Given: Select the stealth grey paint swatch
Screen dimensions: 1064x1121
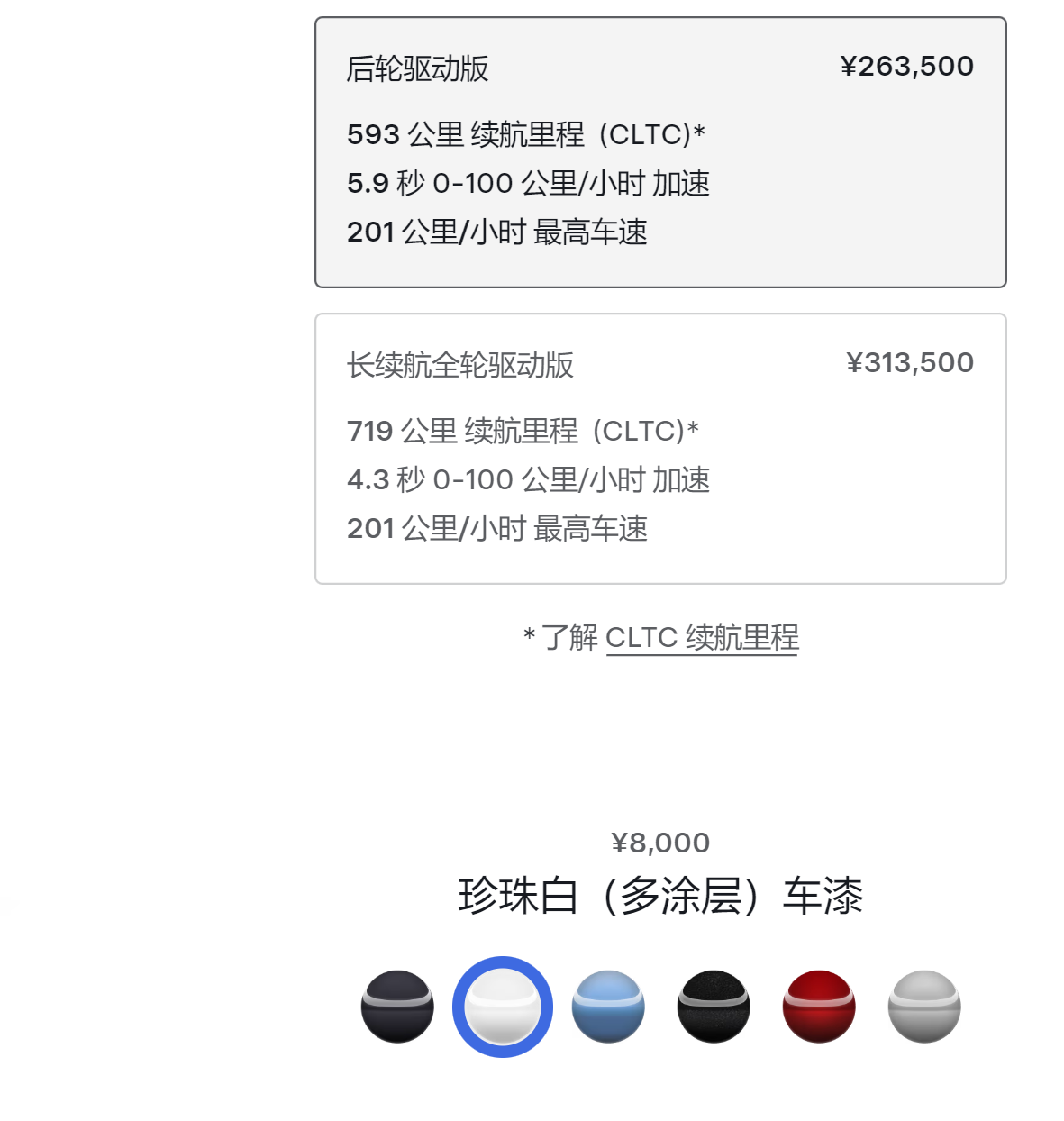Looking at the screenshot, I should tap(397, 1007).
